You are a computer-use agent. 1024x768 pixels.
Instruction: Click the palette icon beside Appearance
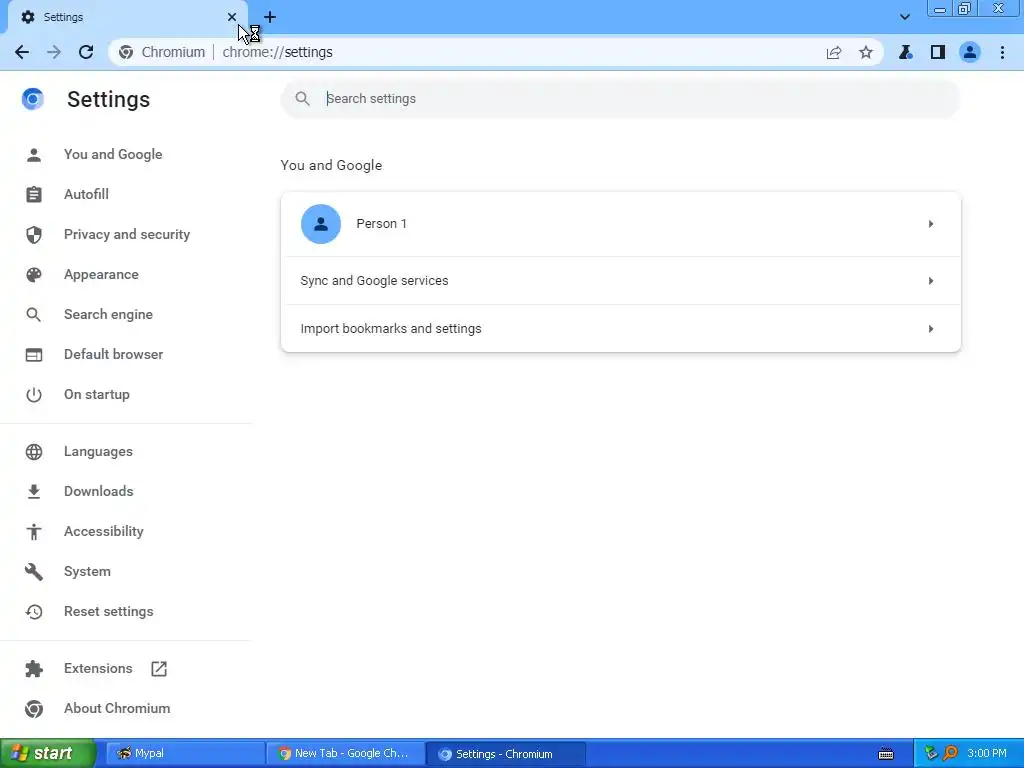[34, 275]
